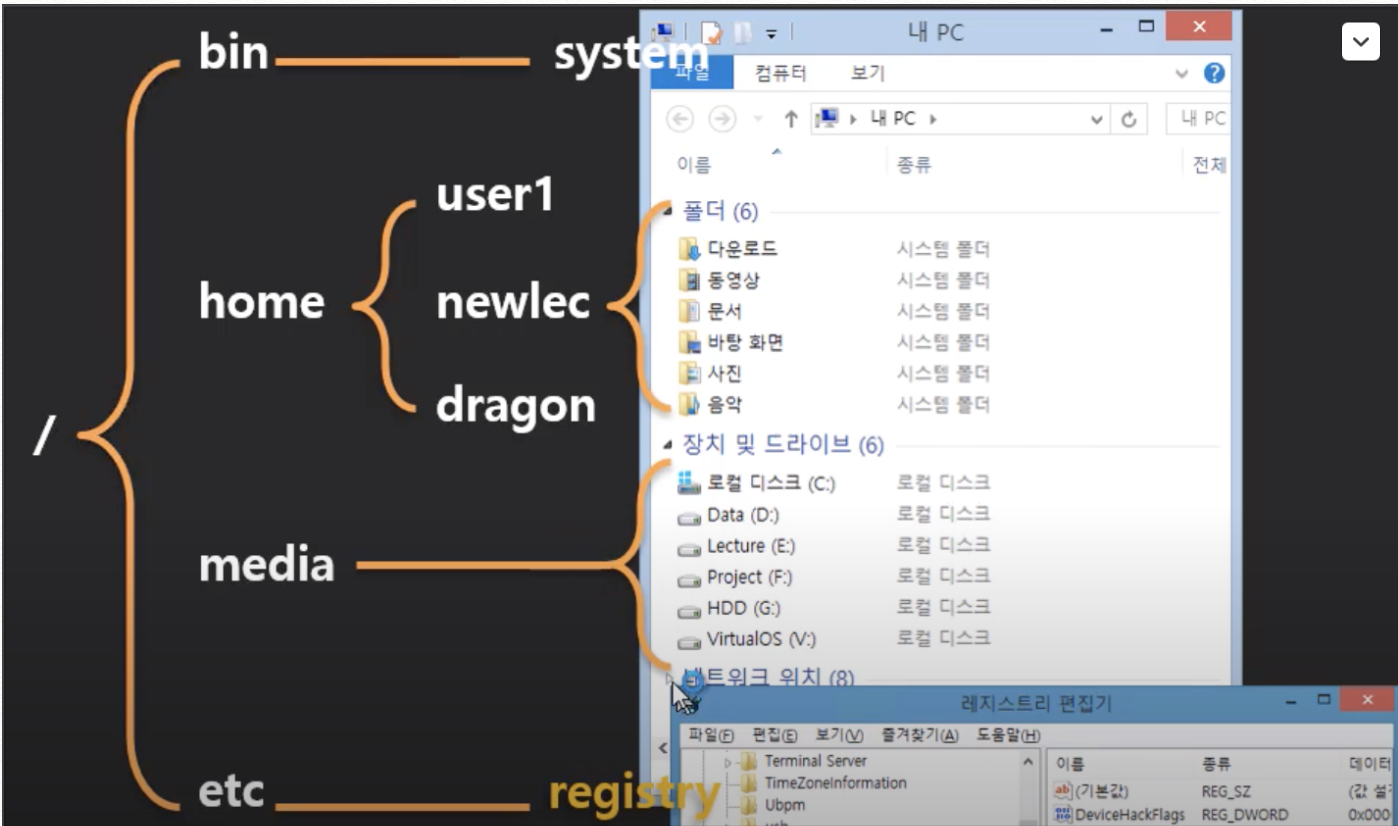Viewport: 1398px width, 826px height.
Task: Open the 보기(V) menu in Registry Editor
Action: pyautogui.click(x=839, y=736)
